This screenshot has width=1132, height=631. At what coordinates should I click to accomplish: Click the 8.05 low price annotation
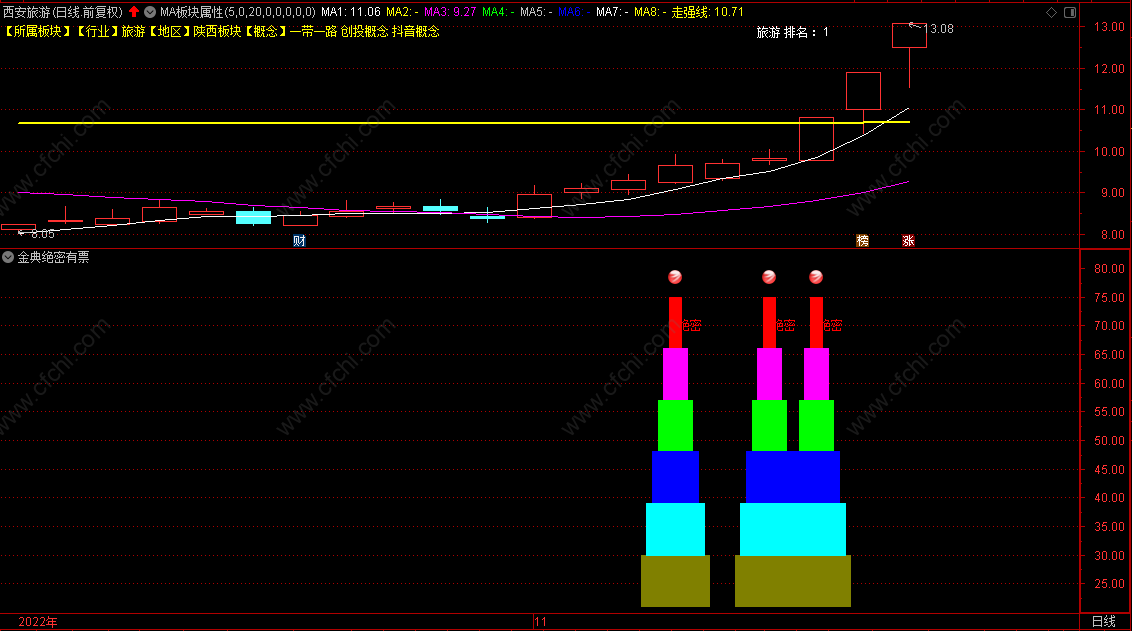43,234
